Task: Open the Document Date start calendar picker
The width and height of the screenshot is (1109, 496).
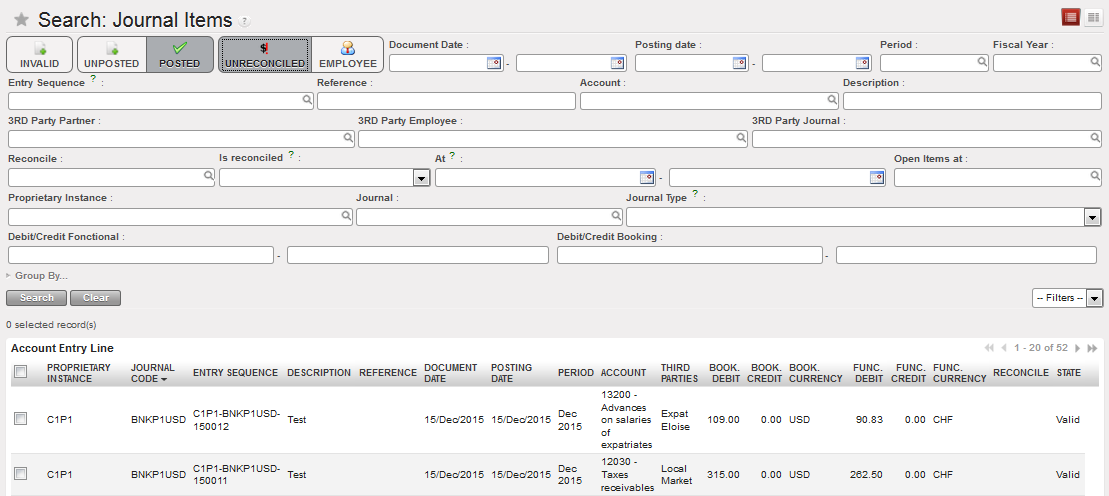Action: click(492, 63)
